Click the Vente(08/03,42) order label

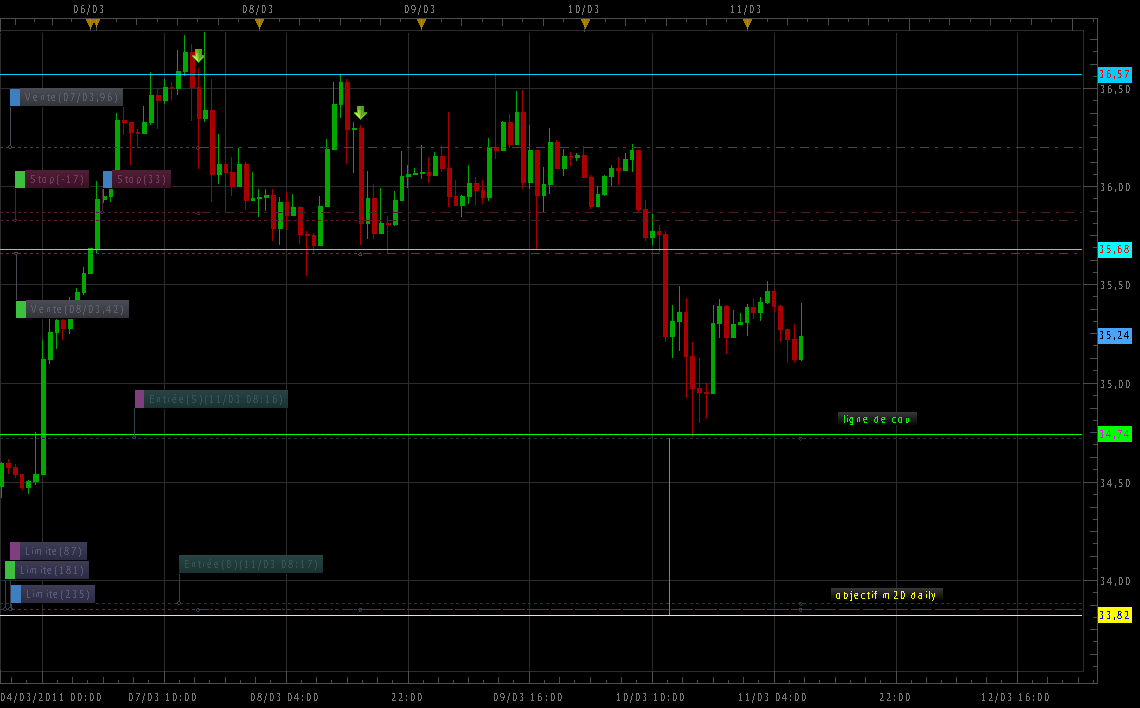point(72,309)
